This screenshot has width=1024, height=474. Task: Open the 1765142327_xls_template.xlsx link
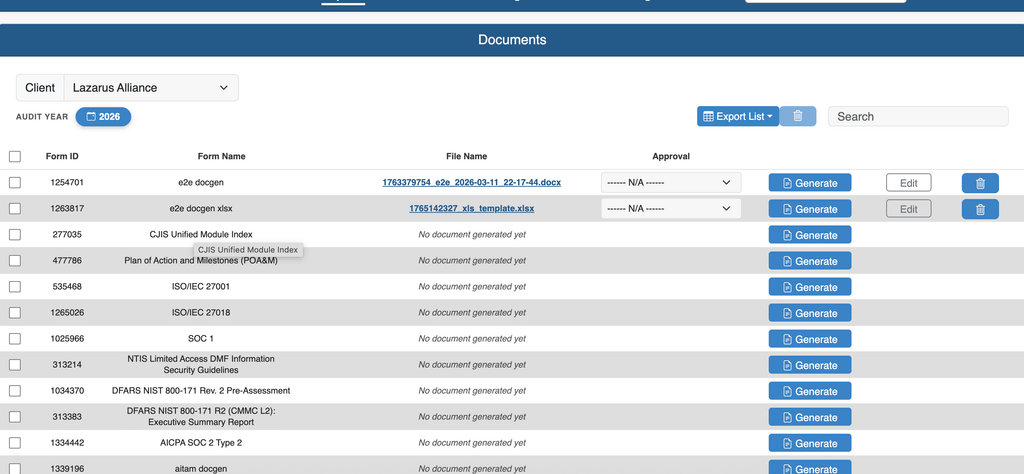[472, 209]
